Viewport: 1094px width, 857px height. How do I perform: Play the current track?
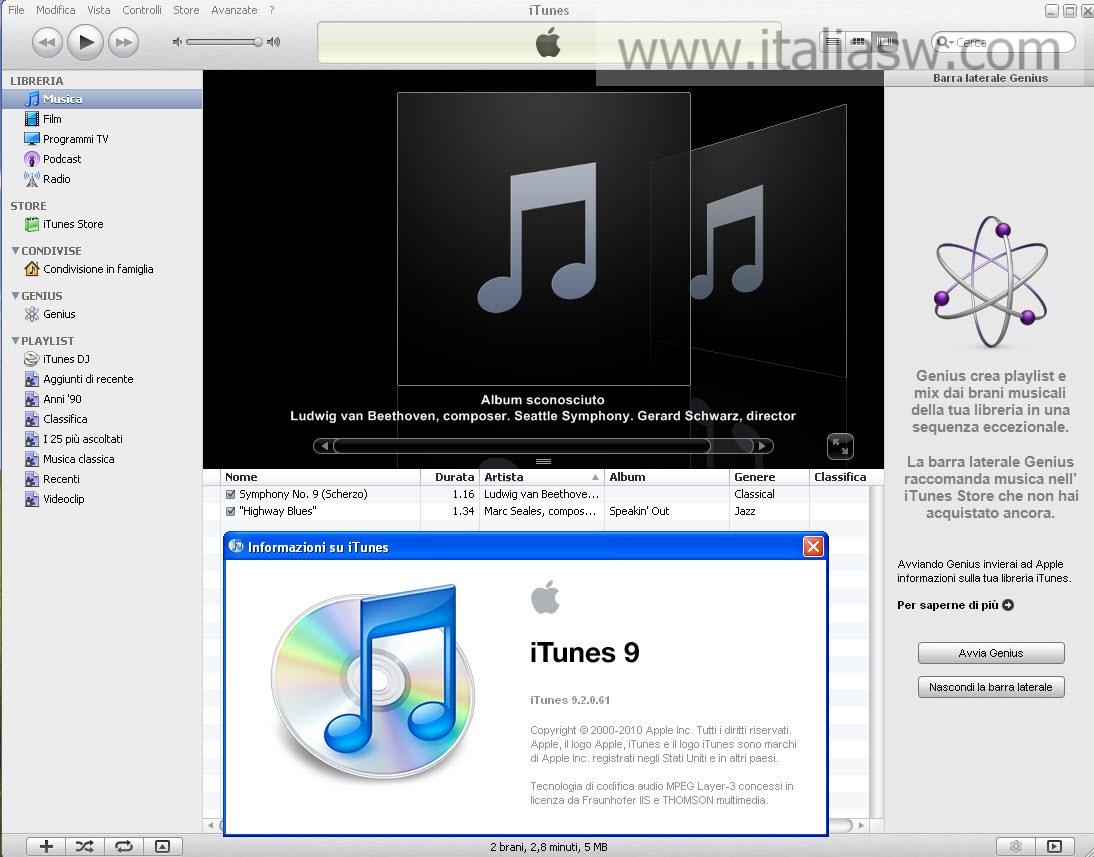(86, 42)
